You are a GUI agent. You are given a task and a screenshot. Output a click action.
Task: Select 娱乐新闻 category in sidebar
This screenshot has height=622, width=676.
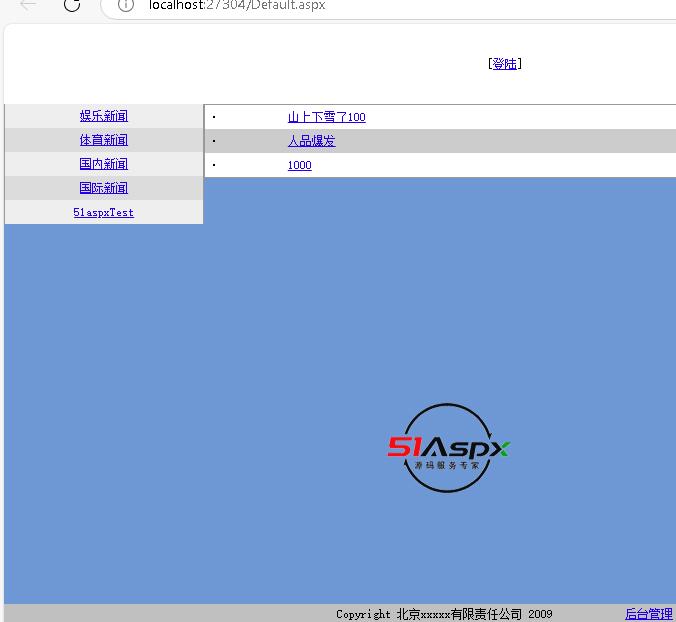[104, 116]
